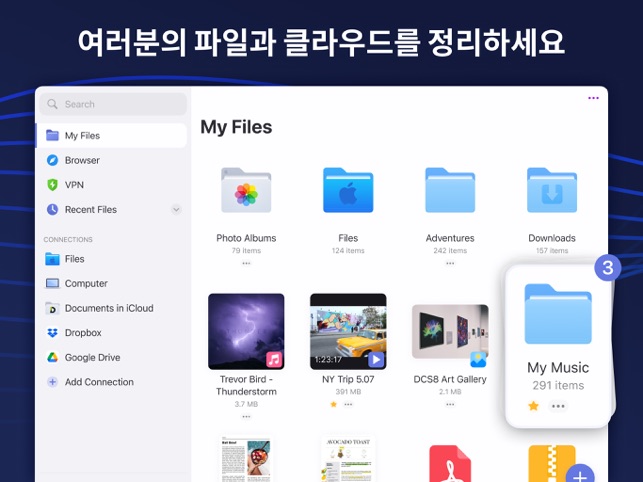Open more options under NY Trip 5.07
This screenshot has width=643, height=482.
tap(348, 404)
